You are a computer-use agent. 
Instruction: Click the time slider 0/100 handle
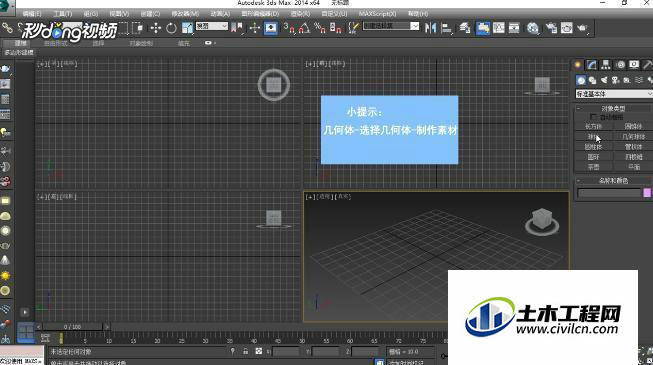click(72, 327)
